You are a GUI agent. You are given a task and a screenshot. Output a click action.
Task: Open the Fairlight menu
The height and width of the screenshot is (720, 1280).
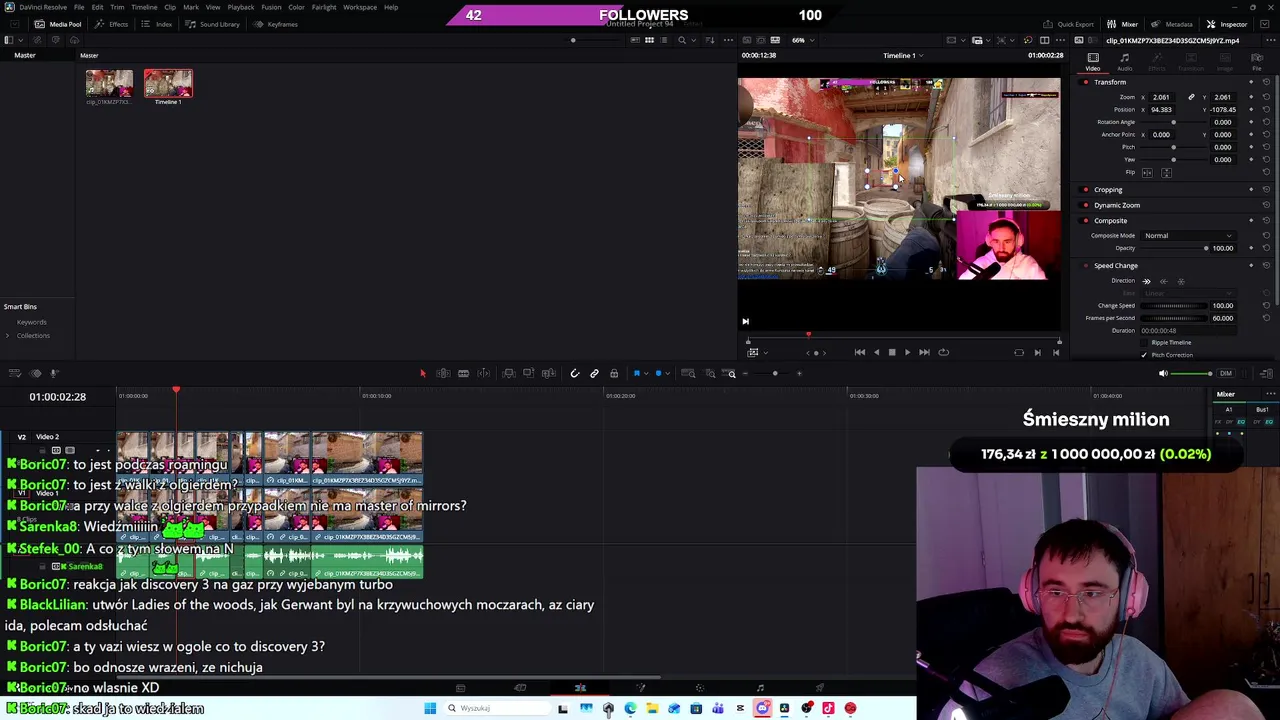pos(324,7)
